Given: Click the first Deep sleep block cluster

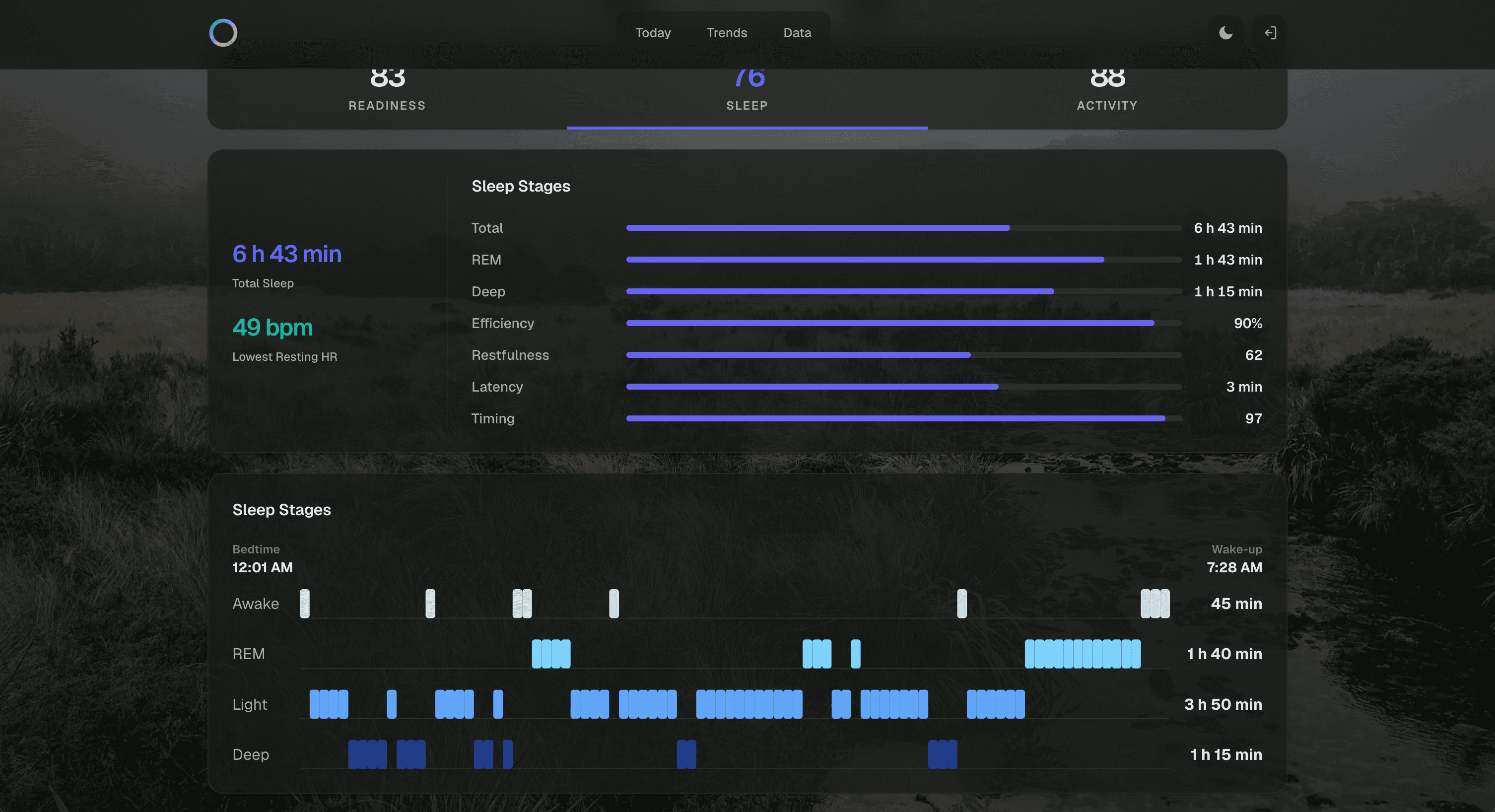Looking at the screenshot, I should 367,754.
